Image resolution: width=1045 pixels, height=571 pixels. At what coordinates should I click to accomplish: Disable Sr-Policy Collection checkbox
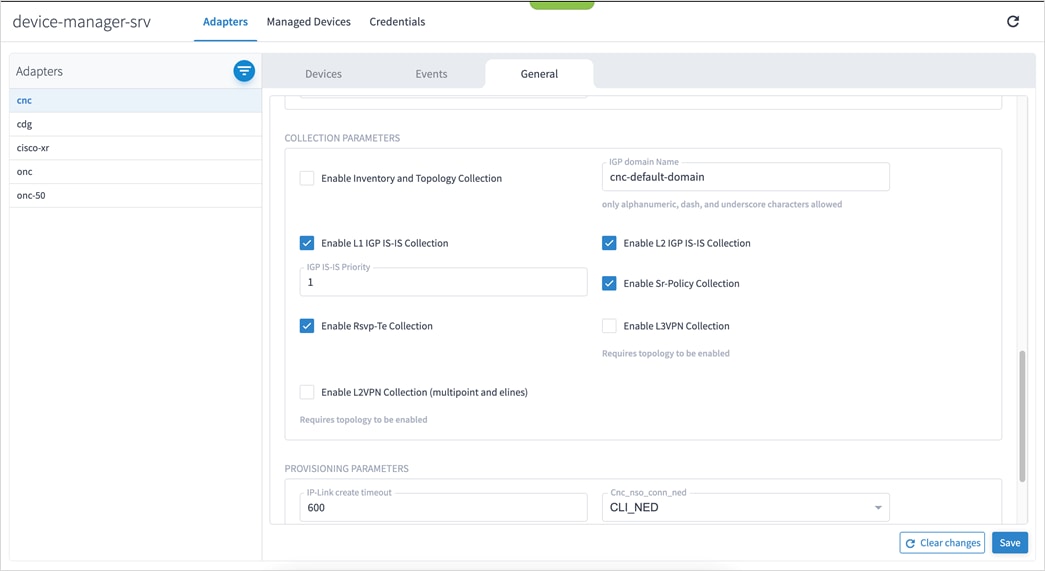point(609,284)
